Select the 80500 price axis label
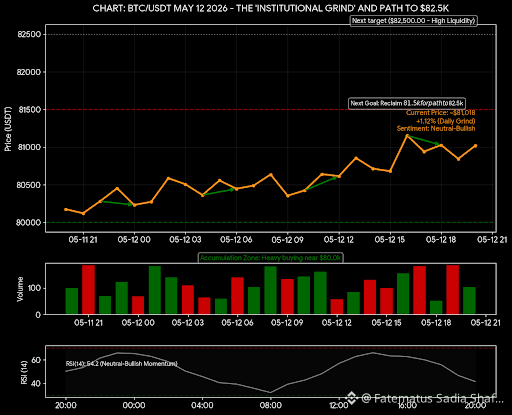This screenshot has height=415, width=512. 29,185
